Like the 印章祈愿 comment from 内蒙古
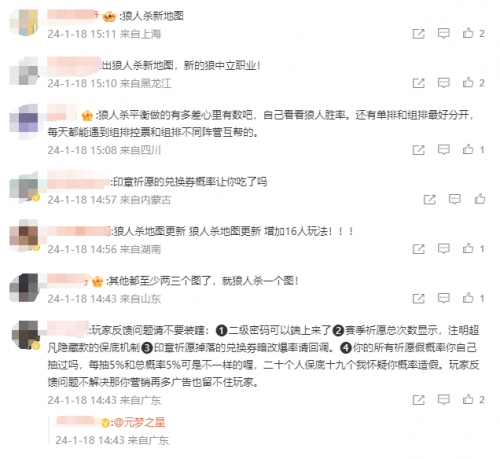Screen dimensions: 500x459 pos(480,199)
